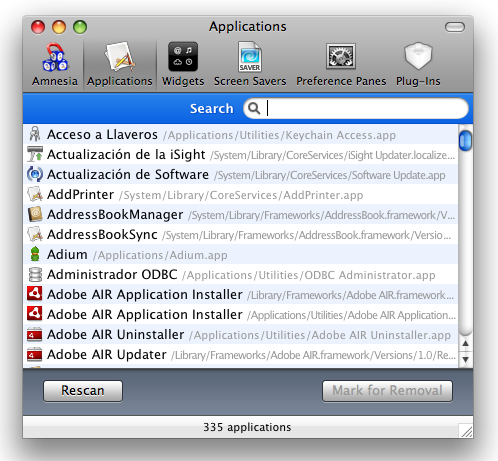This screenshot has height=461, width=498.
Task: Select the Applications toolbar icon
Action: pos(120,64)
